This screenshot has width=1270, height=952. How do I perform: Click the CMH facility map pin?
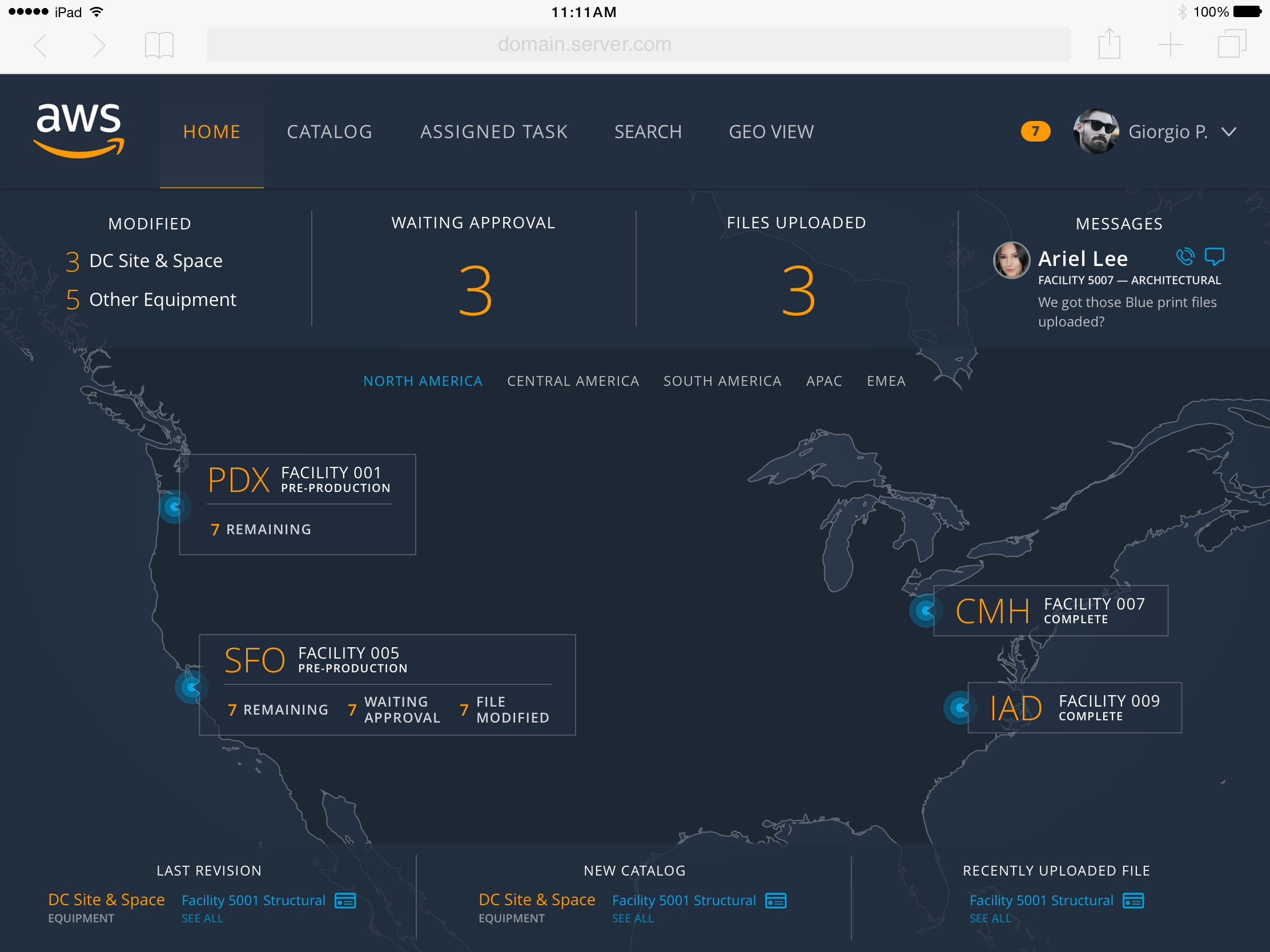coord(926,611)
